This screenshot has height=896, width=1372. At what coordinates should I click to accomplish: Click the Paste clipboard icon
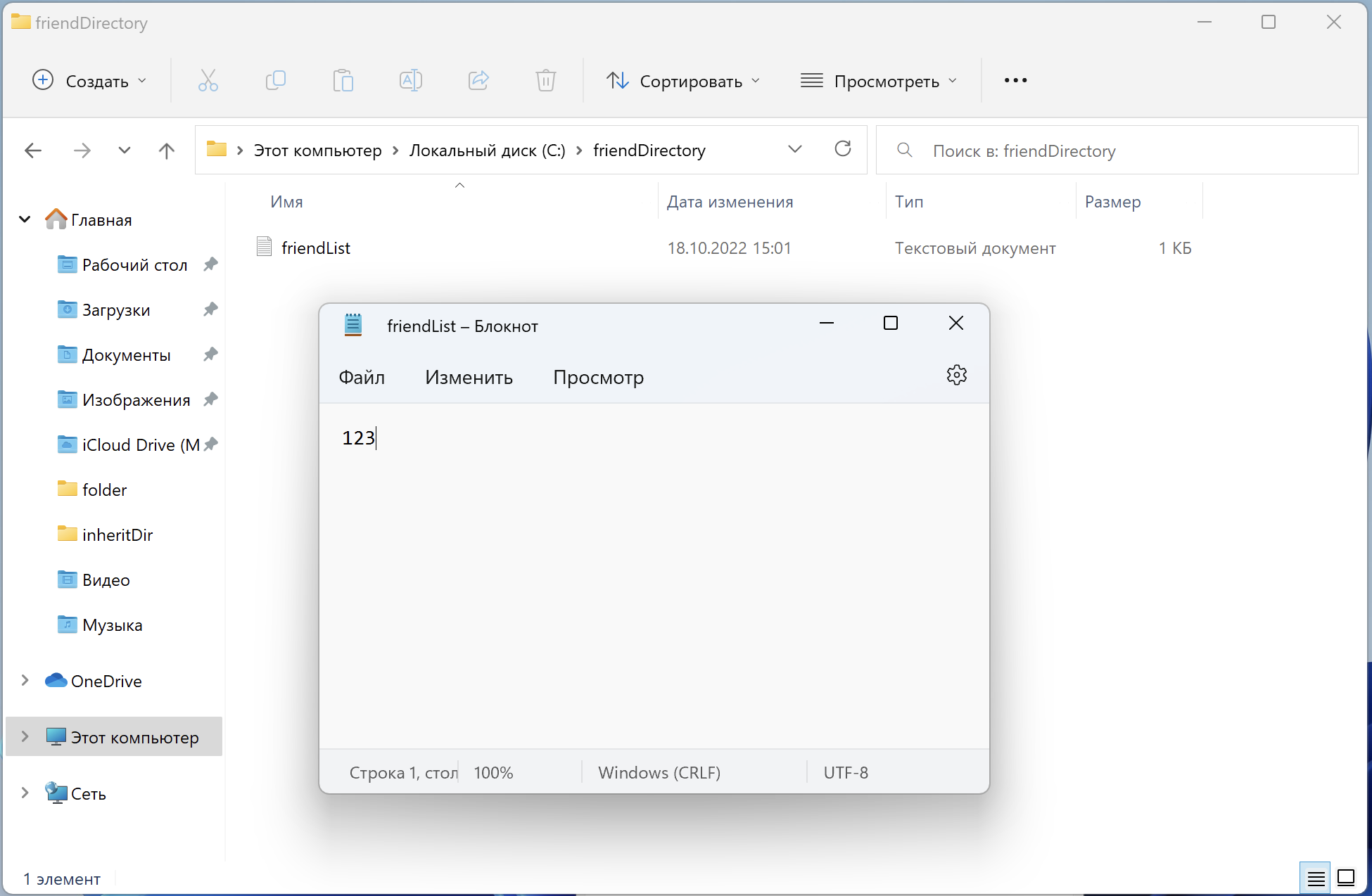tap(343, 81)
